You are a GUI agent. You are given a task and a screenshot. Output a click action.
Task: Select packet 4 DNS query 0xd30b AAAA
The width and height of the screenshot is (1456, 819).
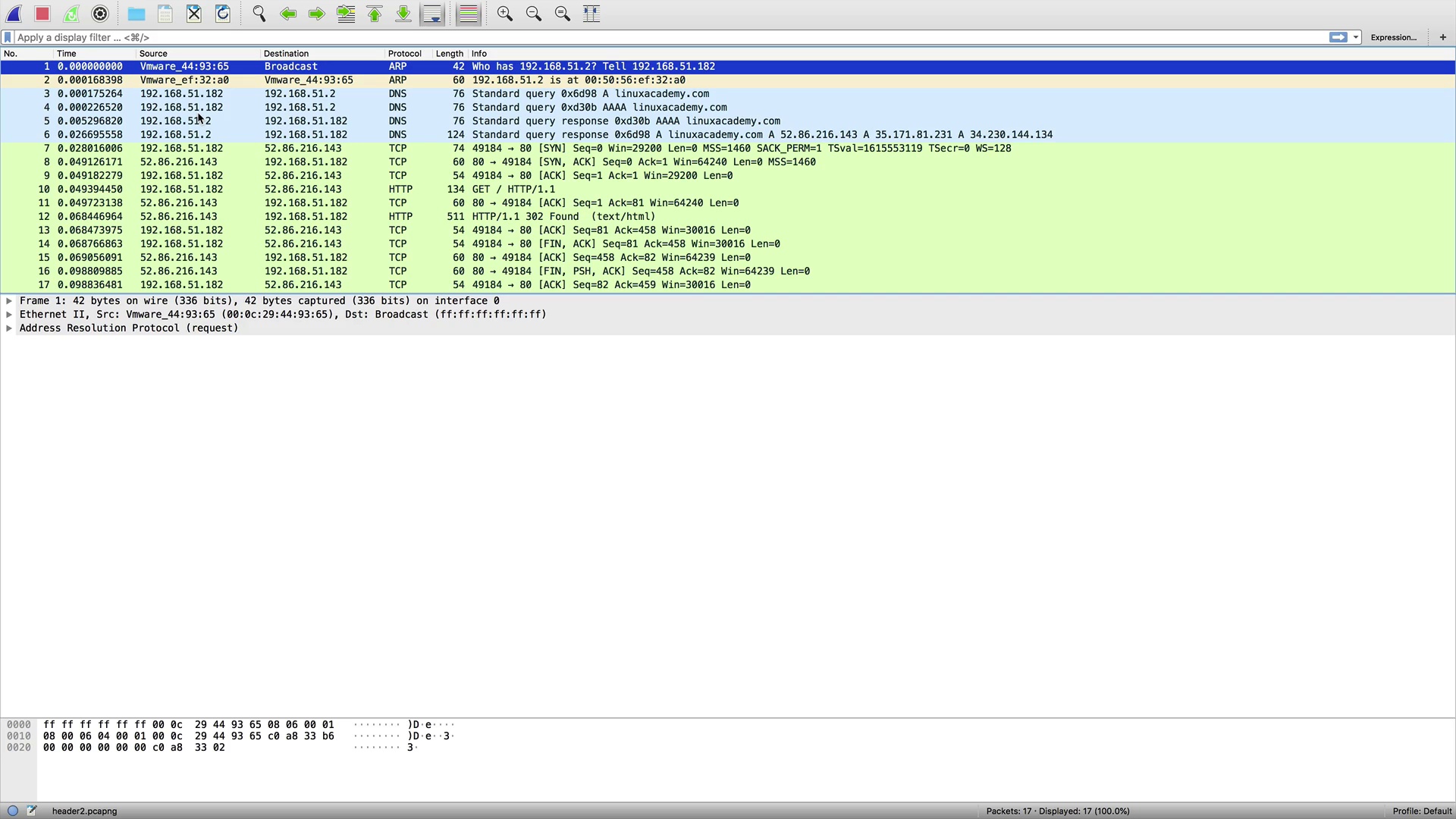click(x=728, y=108)
